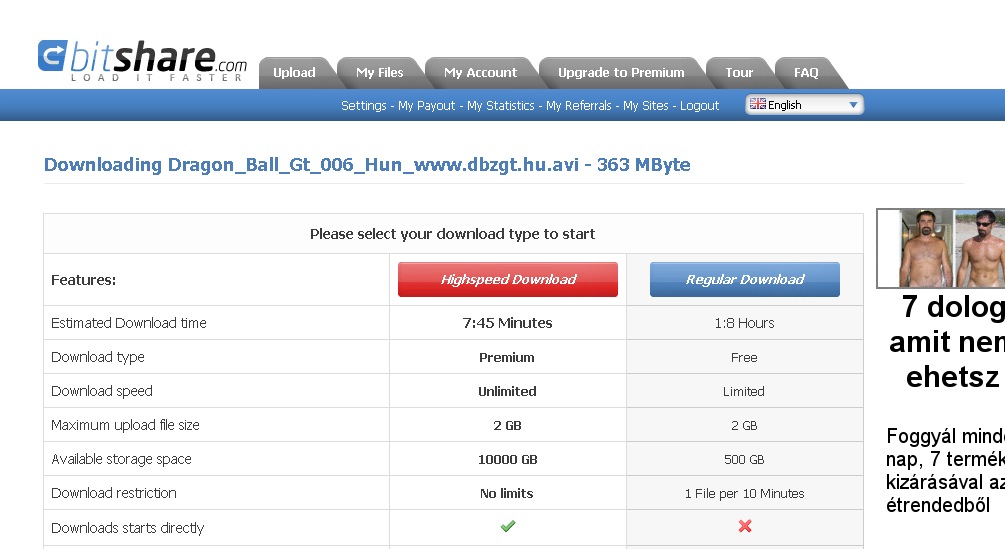Image resolution: width=1005 pixels, height=549 pixels.
Task: Click the 'Unlimited' cell
Action: [x=507, y=391]
